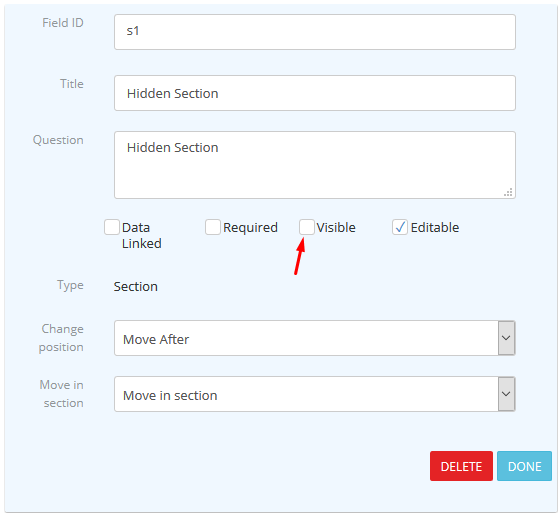Screen dimensions: 560x513
Task: Tick the Required checkbox
Action: [213, 227]
